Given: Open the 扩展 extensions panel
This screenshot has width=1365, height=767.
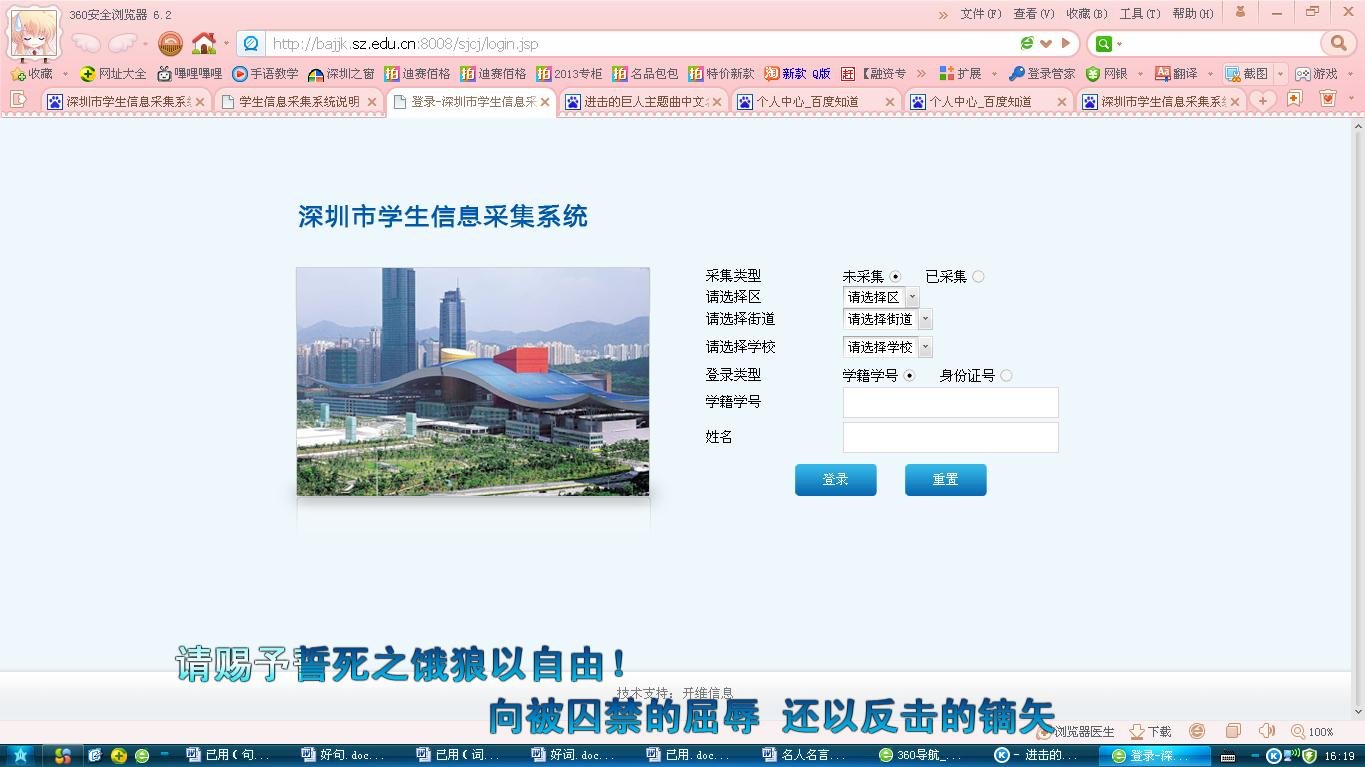Looking at the screenshot, I should 967,73.
